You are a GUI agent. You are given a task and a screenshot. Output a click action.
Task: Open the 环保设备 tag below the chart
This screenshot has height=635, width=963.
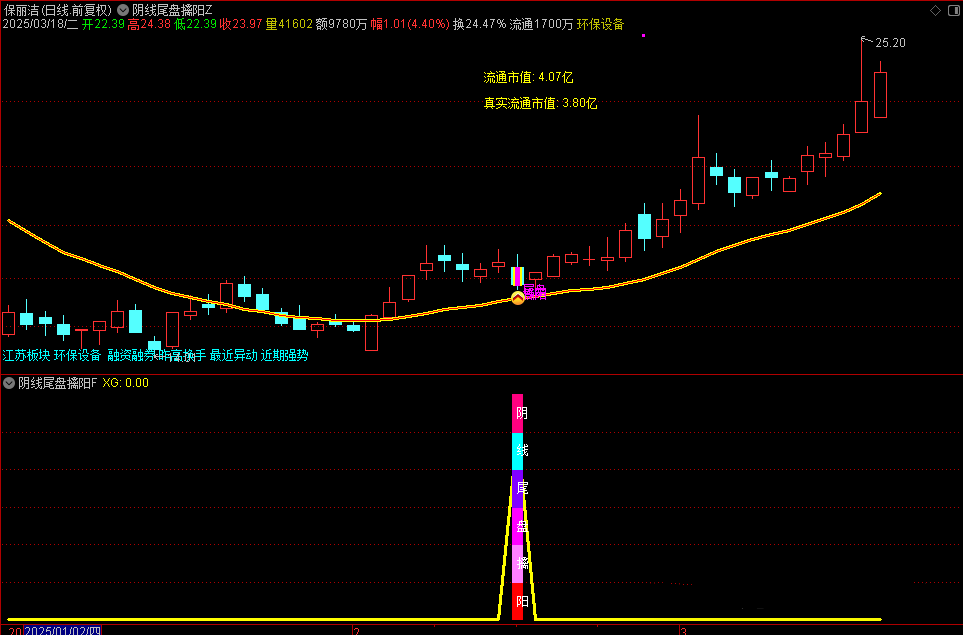[x=78, y=355]
